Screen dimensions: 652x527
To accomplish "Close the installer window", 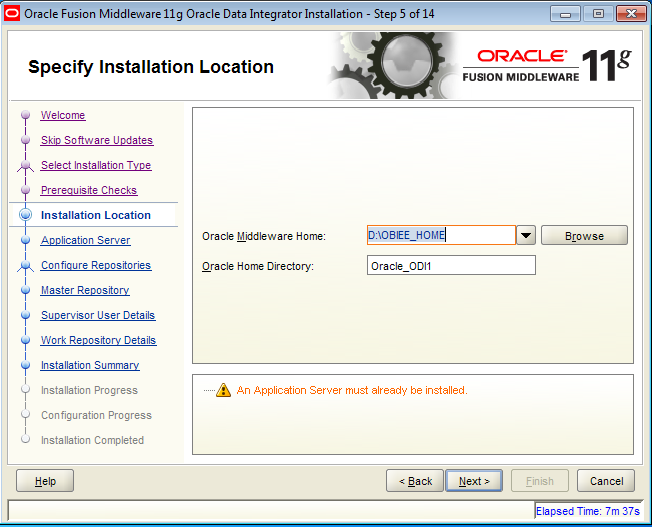I will 631,14.
